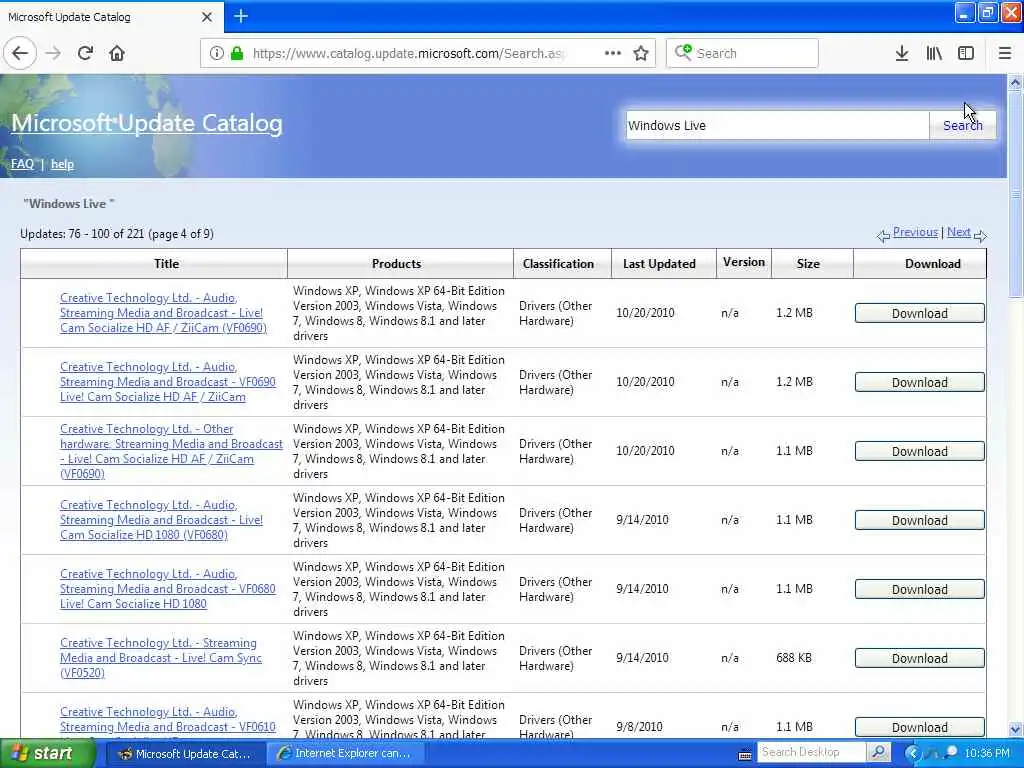The height and width of the screenshot is (768, 1024).
Task: Go to Previous results page
Action: [x=915, y=232]
